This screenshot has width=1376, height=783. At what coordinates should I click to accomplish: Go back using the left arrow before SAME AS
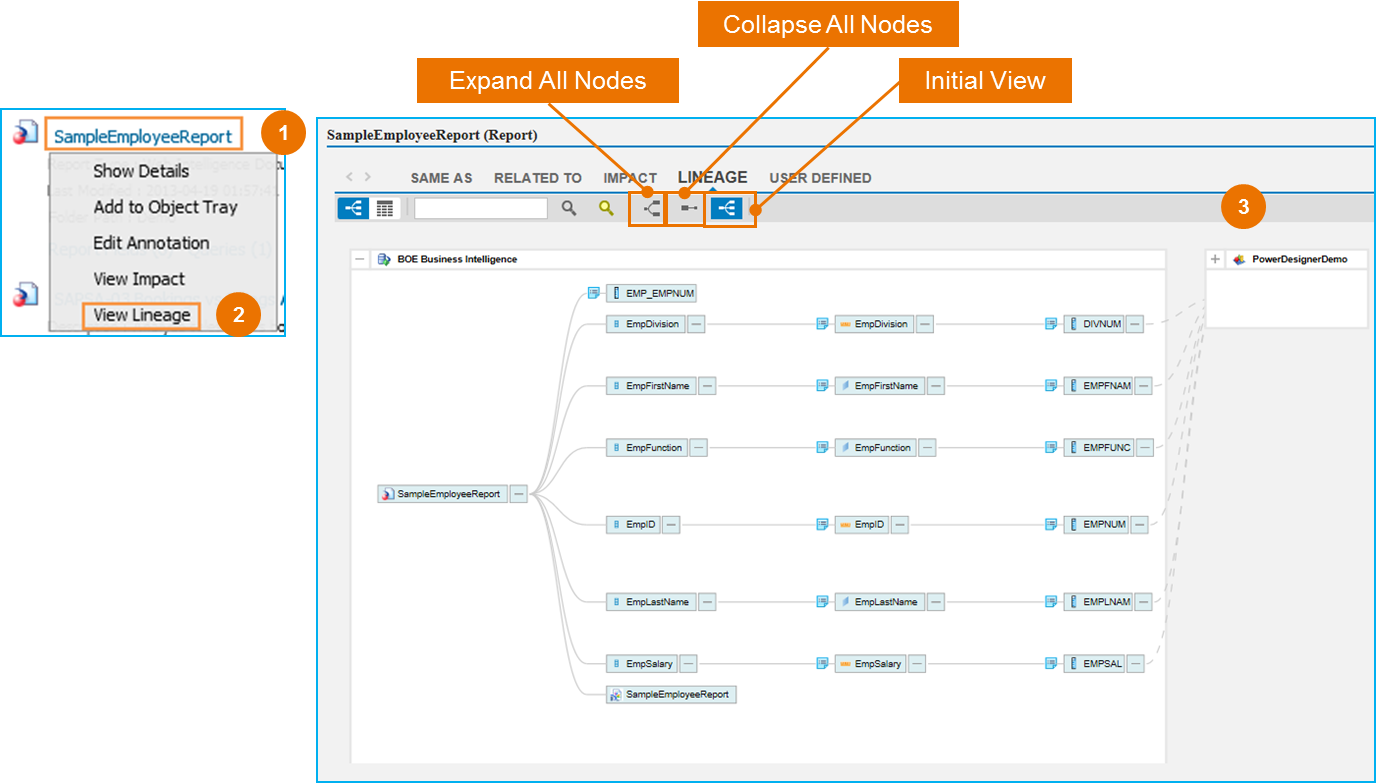(349, 177)
